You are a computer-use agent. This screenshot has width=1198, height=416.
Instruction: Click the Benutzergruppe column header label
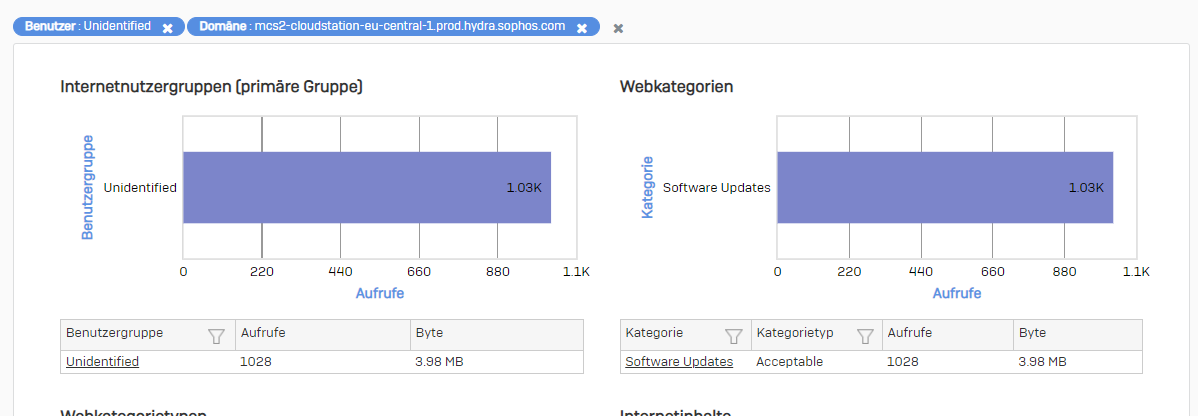[115, 333]
